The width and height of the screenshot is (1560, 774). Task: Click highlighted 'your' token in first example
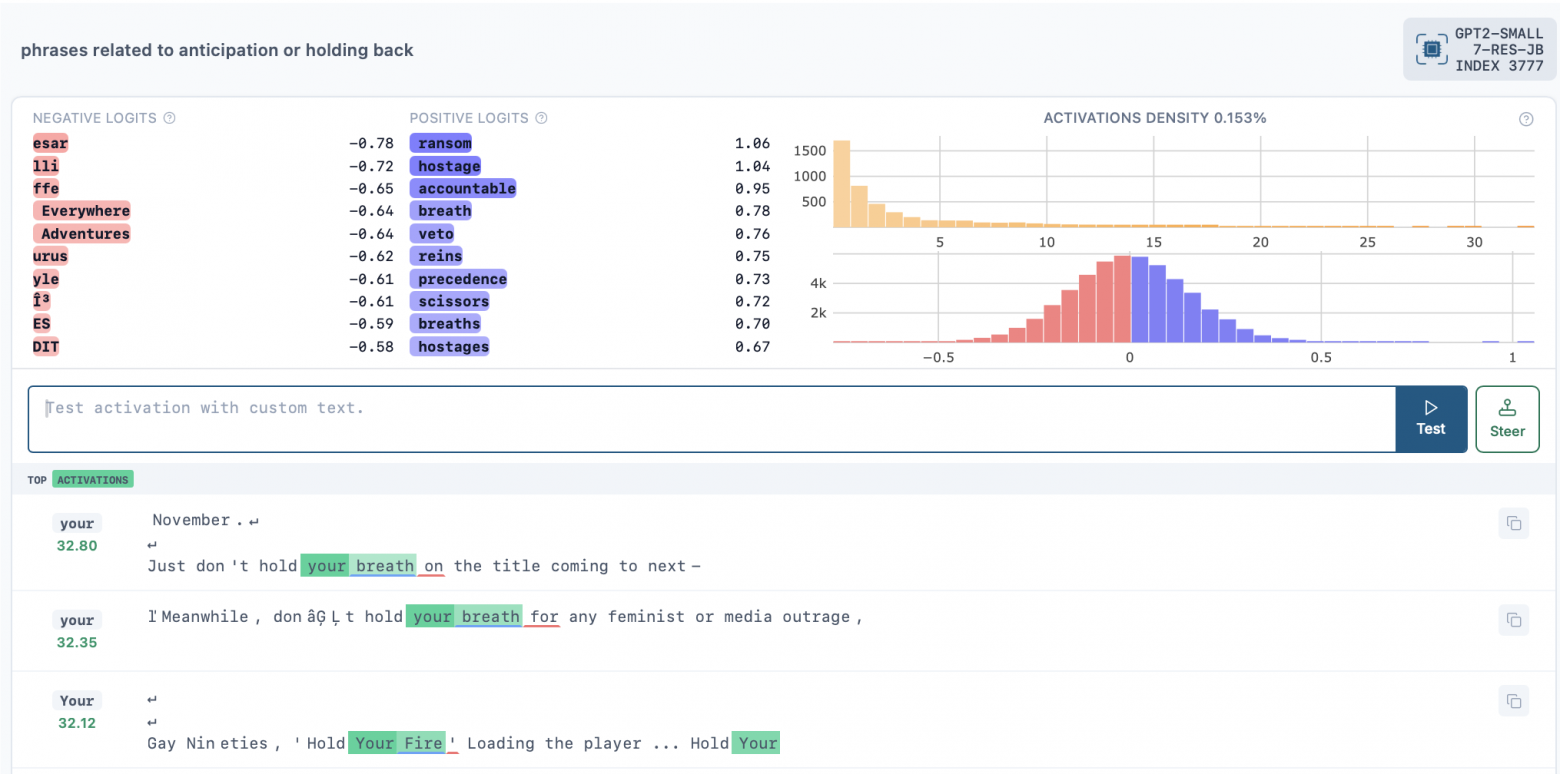pos(326,566)
